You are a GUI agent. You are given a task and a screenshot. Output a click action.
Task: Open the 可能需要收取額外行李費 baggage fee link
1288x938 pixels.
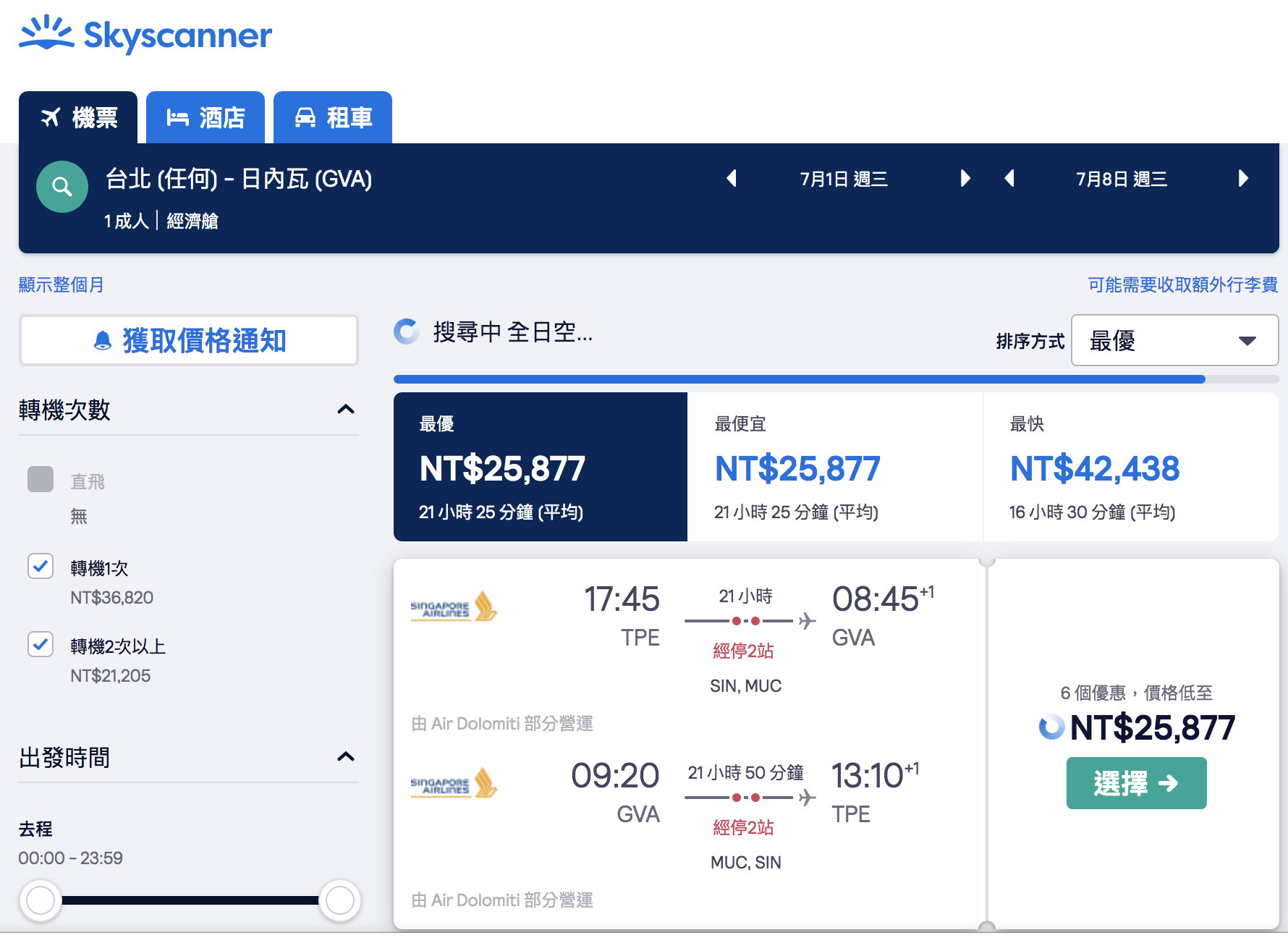(1182, 284)
